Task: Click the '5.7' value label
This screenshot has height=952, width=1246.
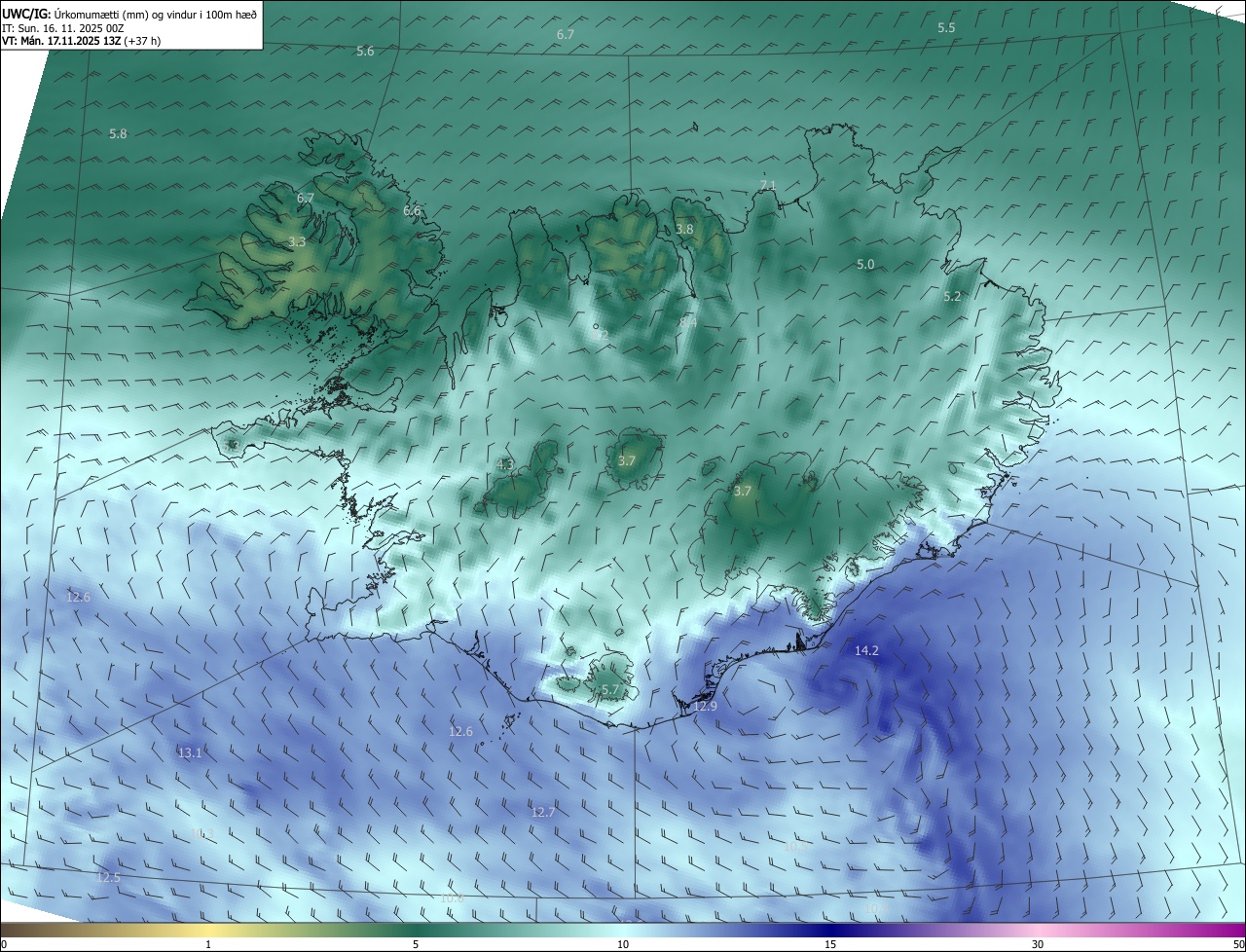Action: click(x=610, y=689)
